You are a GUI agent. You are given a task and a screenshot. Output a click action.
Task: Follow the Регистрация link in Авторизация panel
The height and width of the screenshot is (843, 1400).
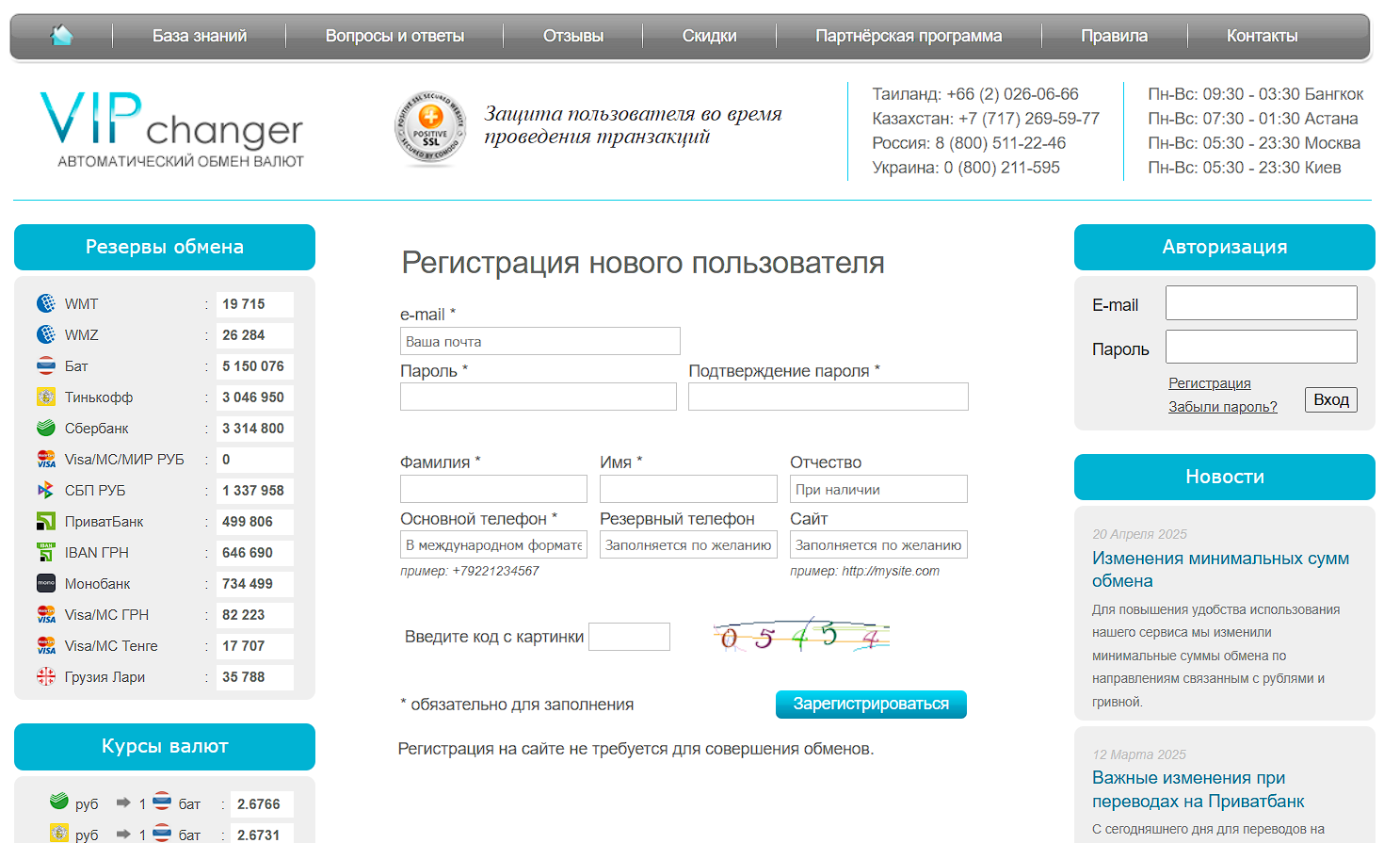1210,383
